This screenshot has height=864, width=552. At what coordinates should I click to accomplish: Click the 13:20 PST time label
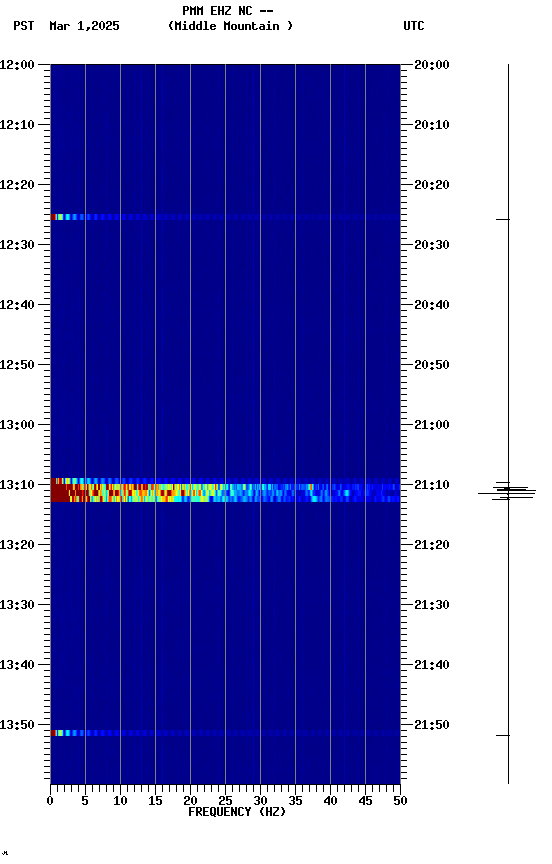coord(17,545)
